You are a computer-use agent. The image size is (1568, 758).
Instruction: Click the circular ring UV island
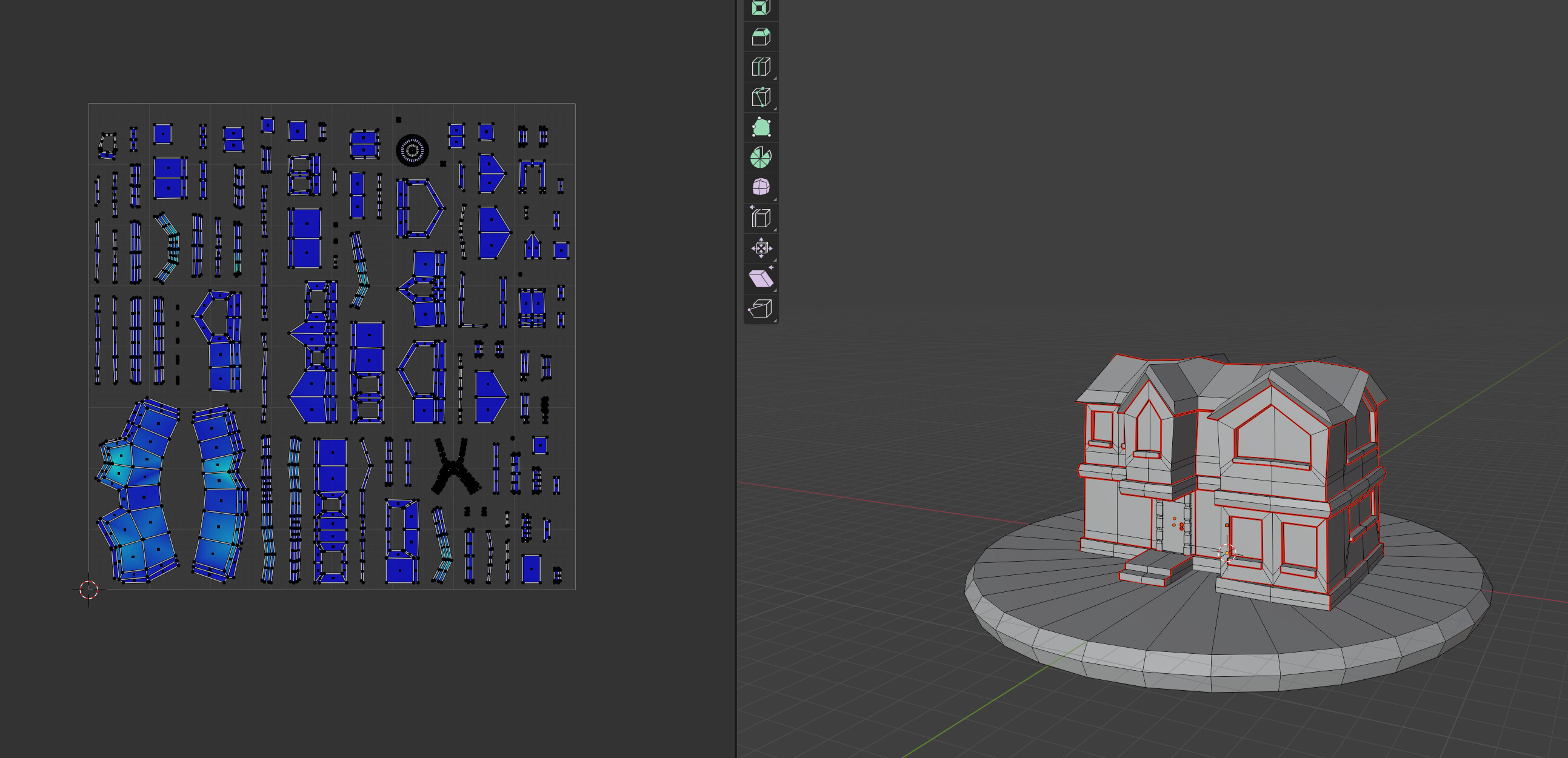click(x=412, y=150)
